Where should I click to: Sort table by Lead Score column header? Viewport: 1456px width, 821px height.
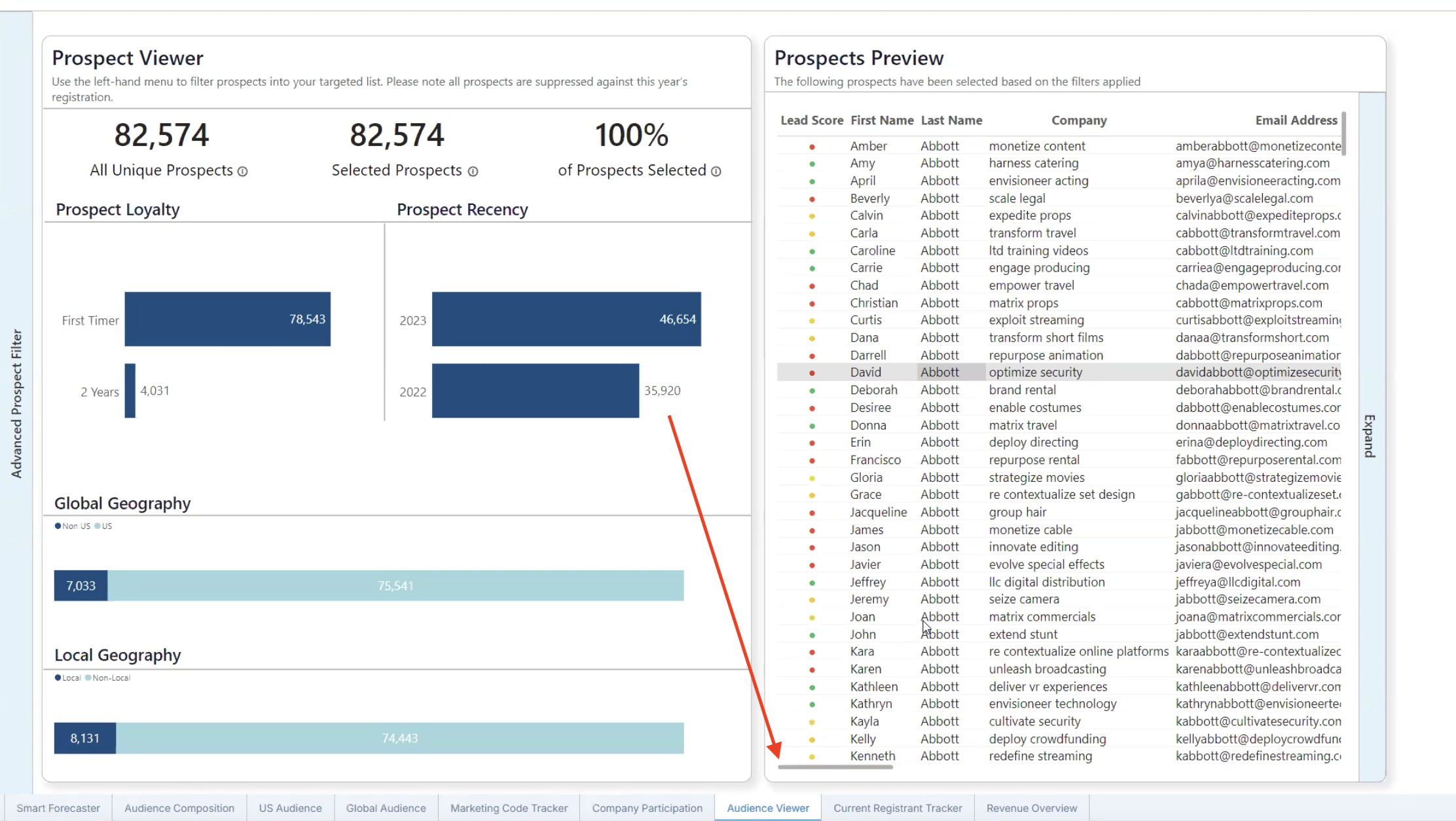[811, 120]
